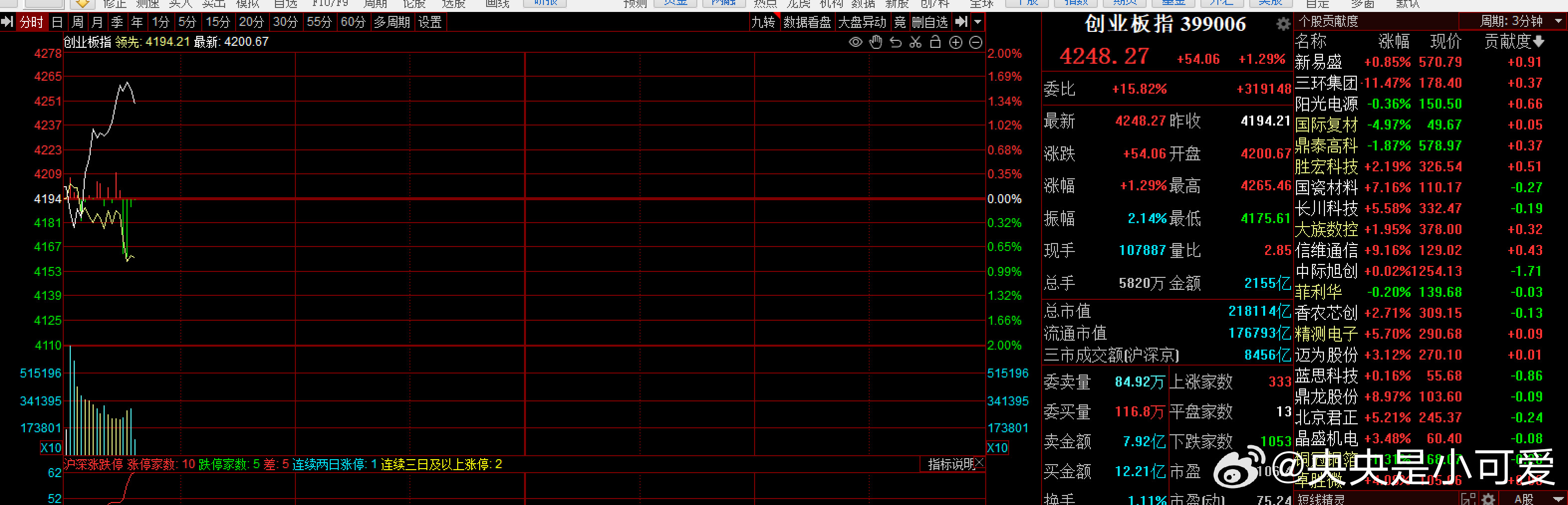Zoom out with the minus circle icon
1568x505 pixels.
click(x=975, y=42)
